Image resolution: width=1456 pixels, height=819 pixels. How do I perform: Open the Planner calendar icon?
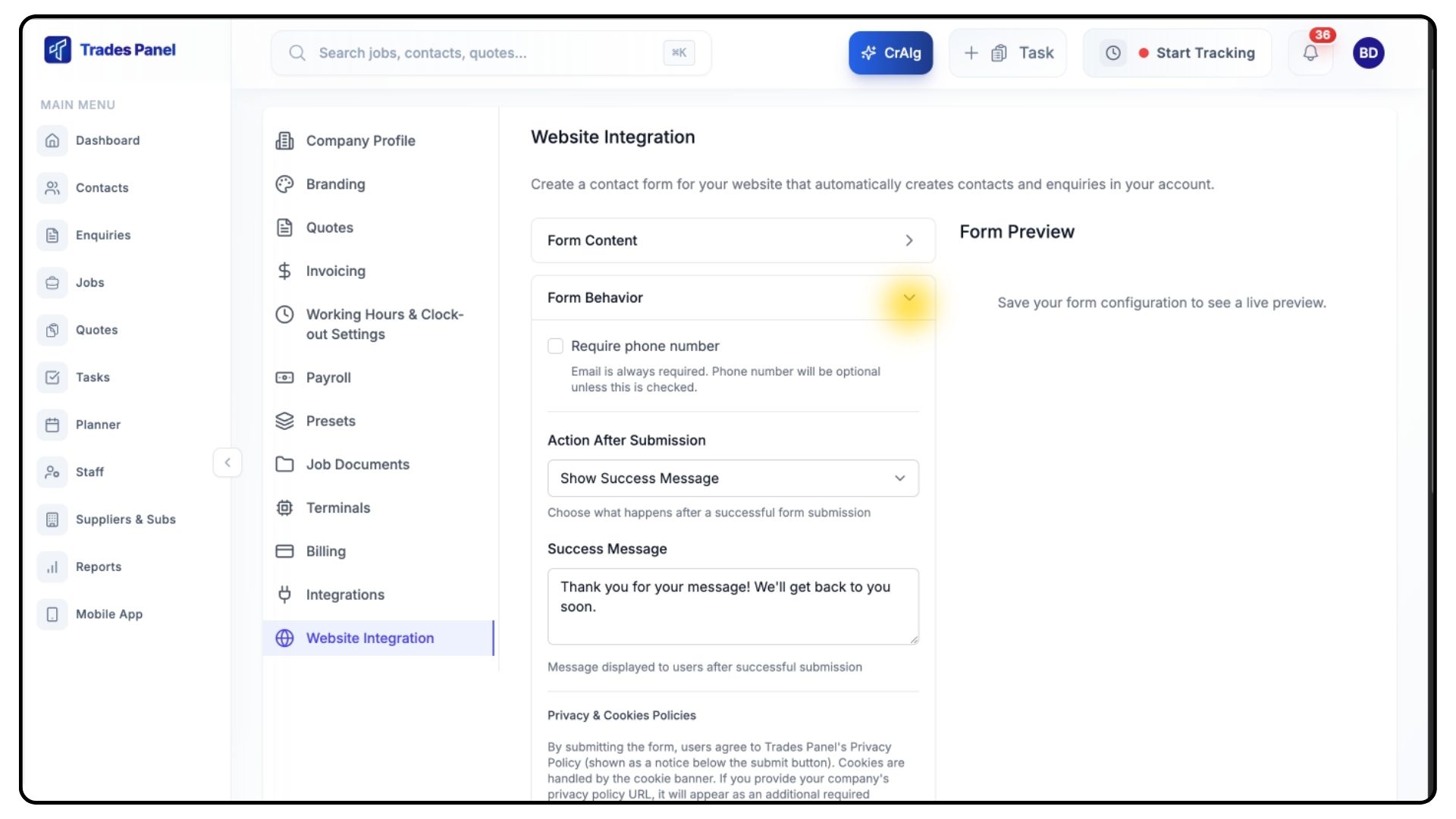click(52, 425)
